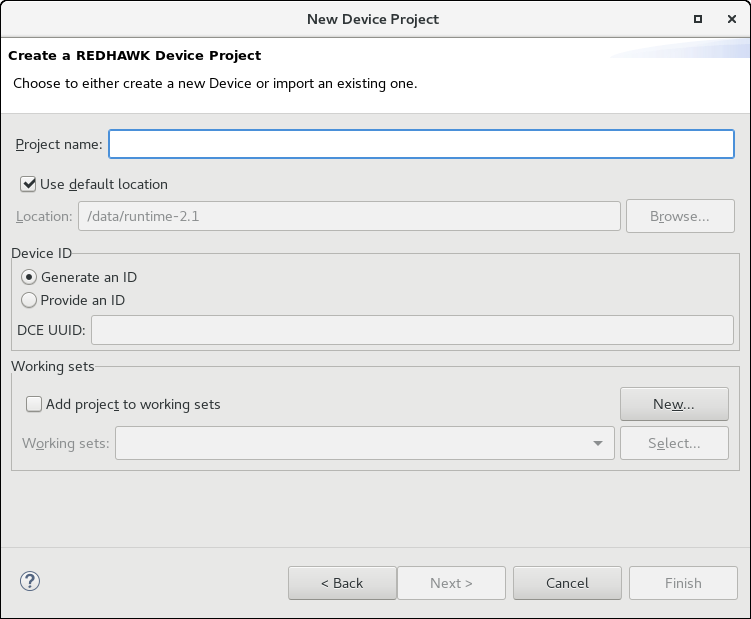Image resolution: width=751 pixels, height=619 pixels.
Task: Expand the Working sets dropdown
Action: click(597, 443)
